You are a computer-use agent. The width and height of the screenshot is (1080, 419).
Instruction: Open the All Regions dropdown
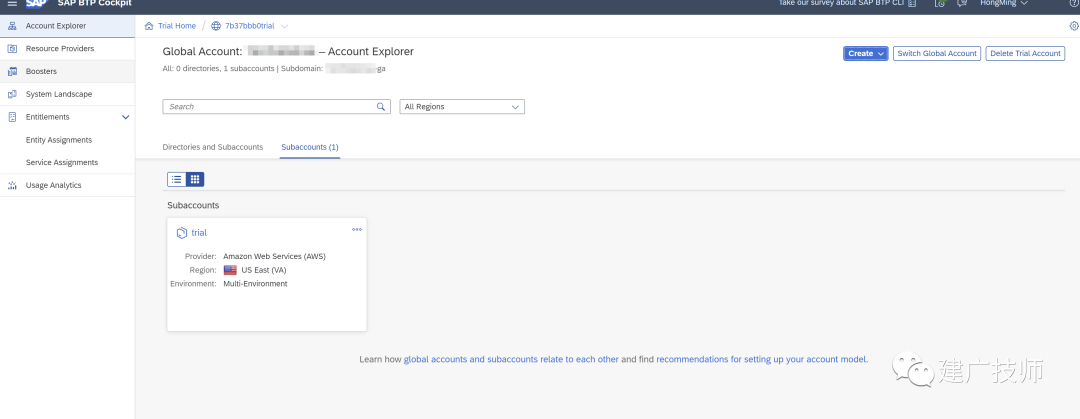pyautogui.click(x=462, y=107)
